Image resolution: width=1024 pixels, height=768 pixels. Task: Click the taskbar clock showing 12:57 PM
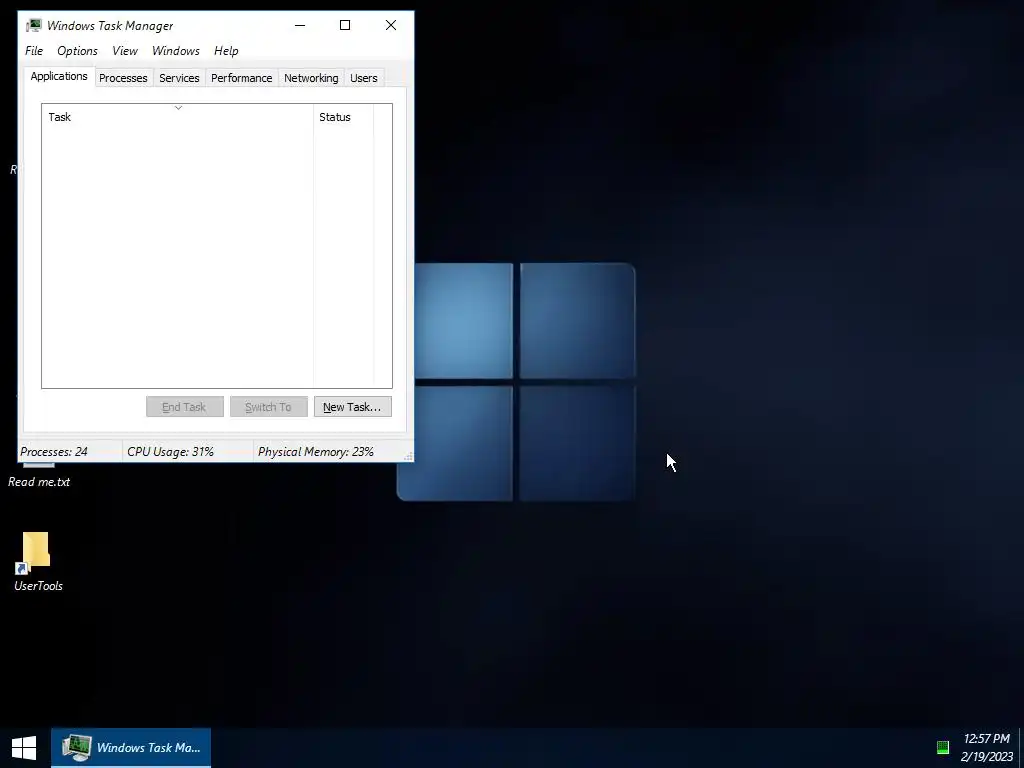click(987, 748)
